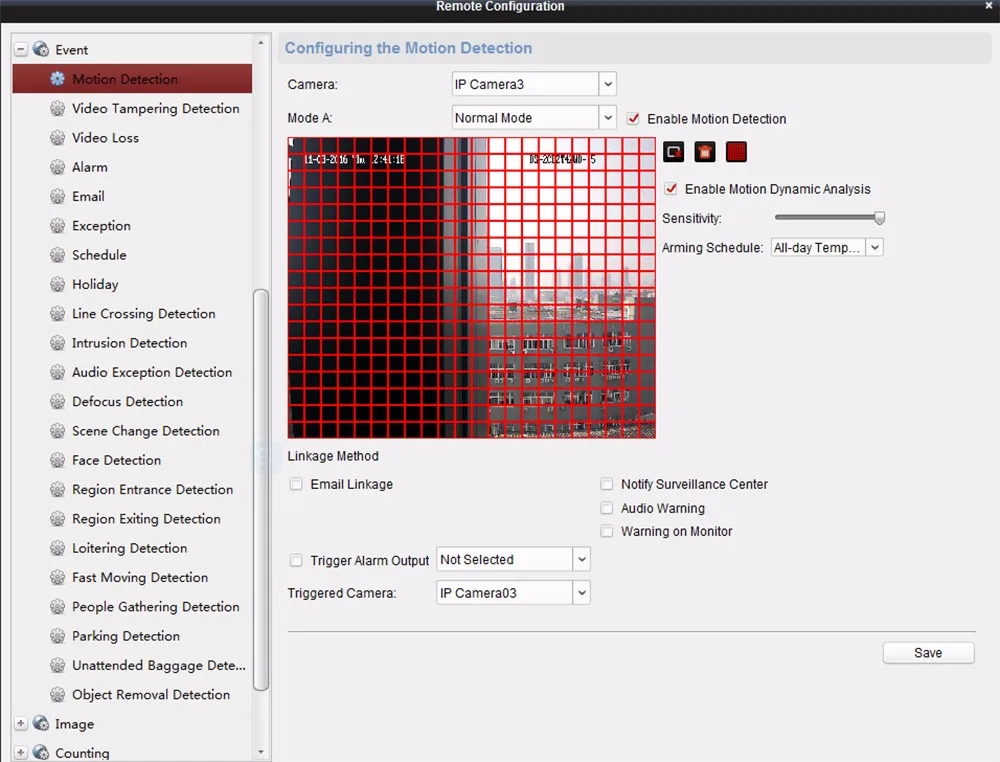Click gear icon next to Motion Detection
This screenshot has width=1000, height=762.
tap(57, 78)
